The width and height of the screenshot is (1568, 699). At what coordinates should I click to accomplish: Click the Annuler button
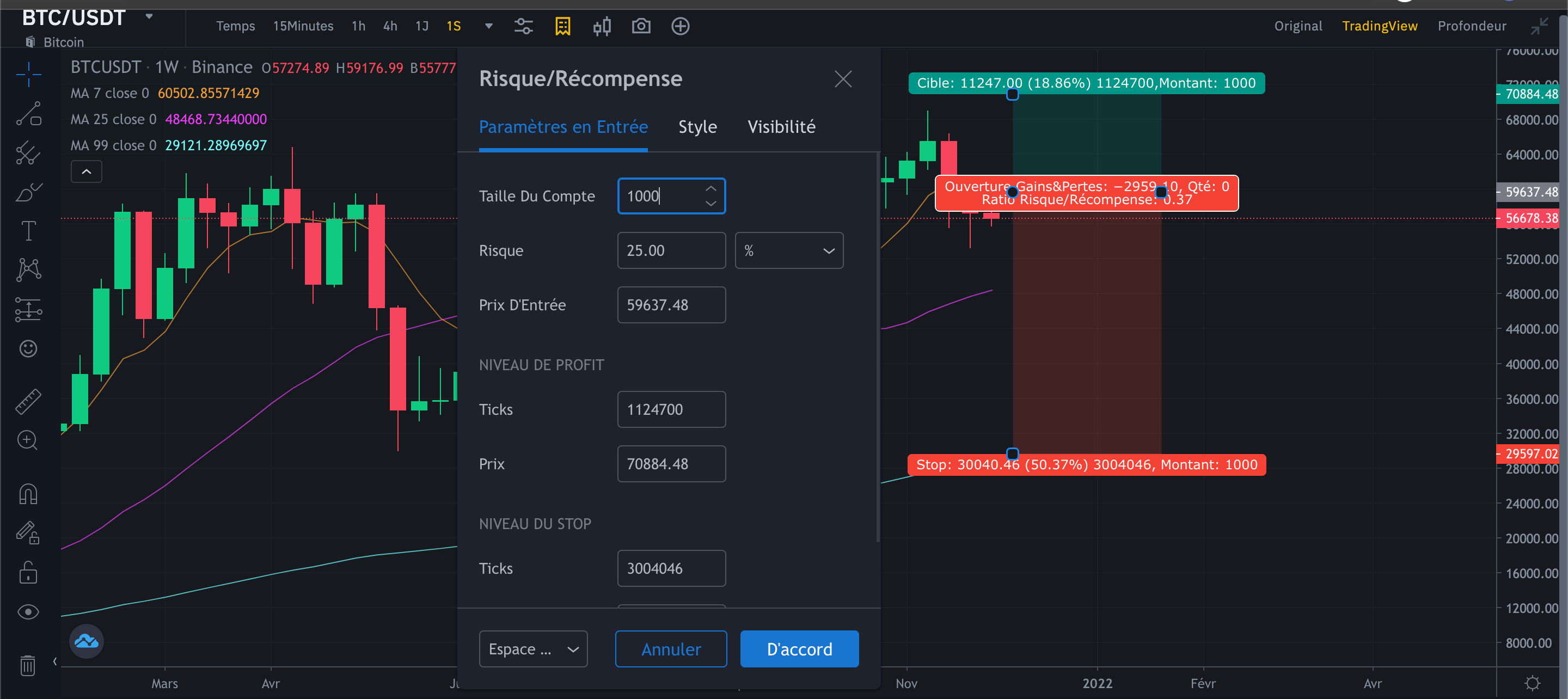tap(671, 649)
